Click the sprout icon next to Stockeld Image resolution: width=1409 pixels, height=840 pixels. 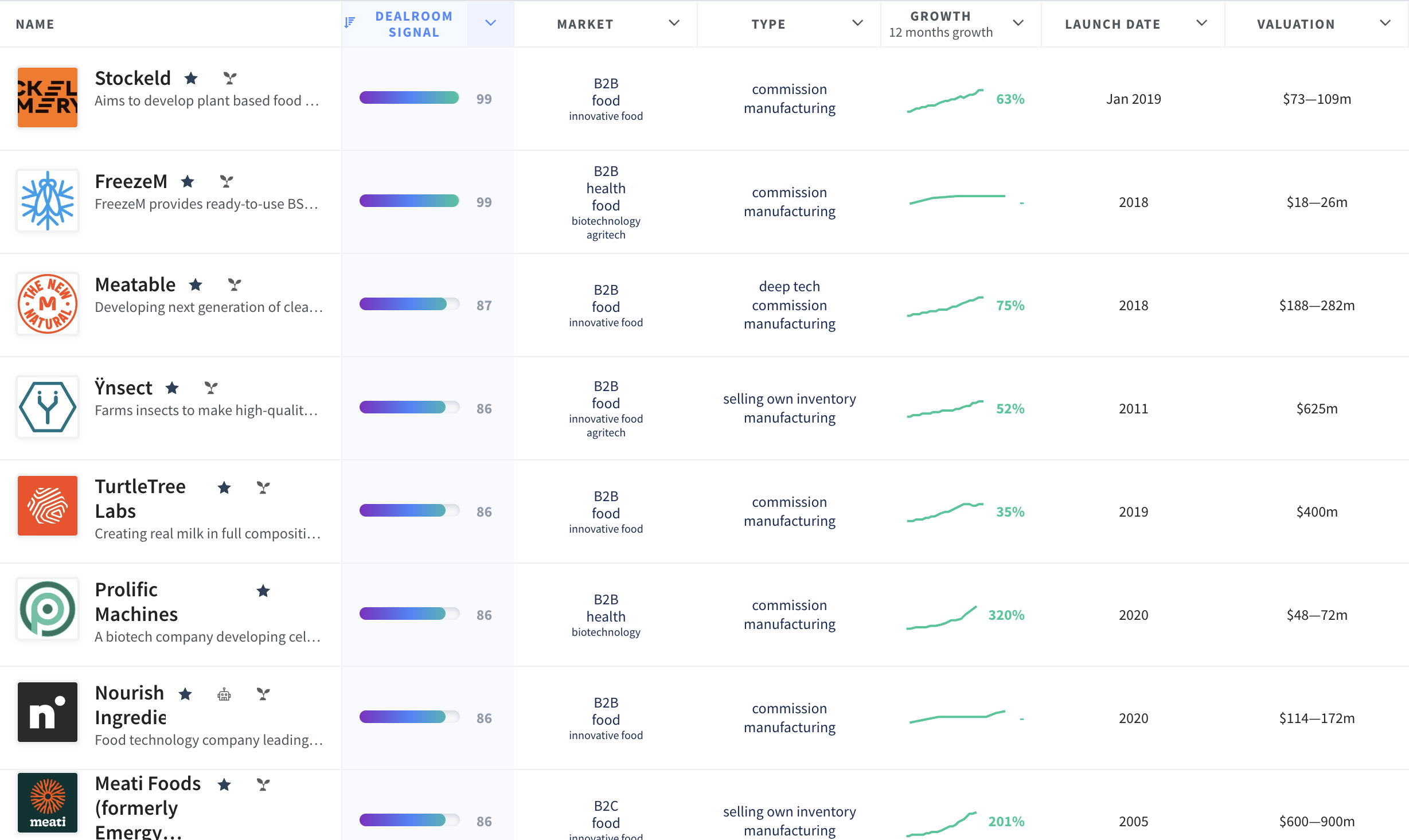(x=230, y=78)
